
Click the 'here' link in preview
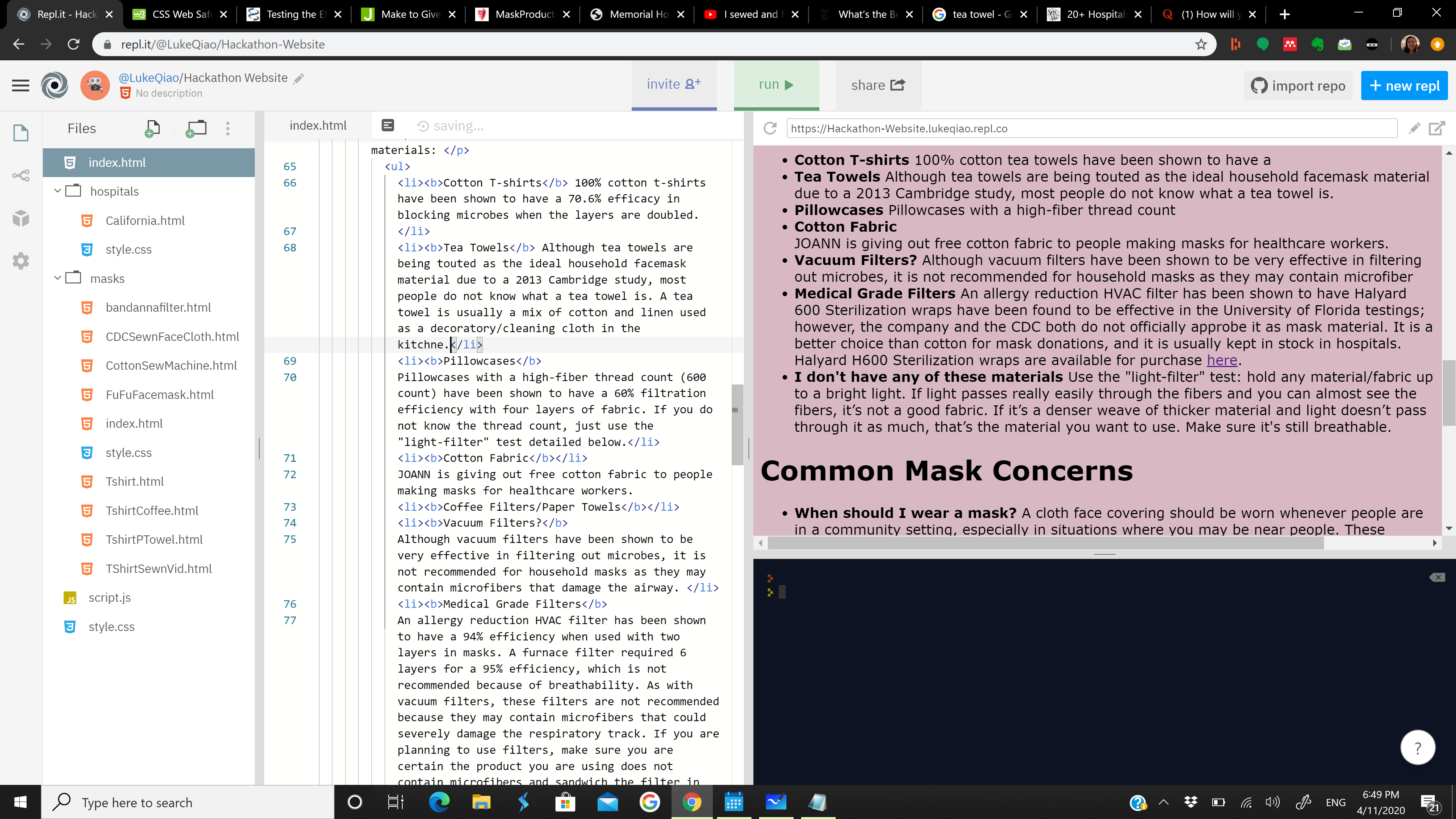pyautogui.click(x=1221, y=360)
